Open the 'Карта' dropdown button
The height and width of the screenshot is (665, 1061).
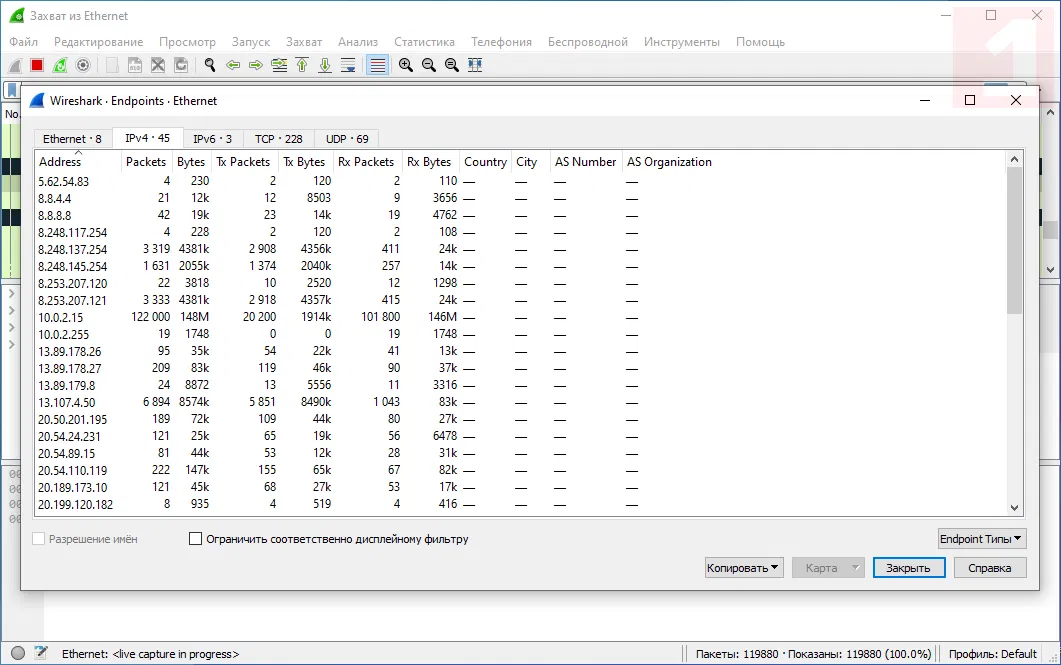pos(829,568)
